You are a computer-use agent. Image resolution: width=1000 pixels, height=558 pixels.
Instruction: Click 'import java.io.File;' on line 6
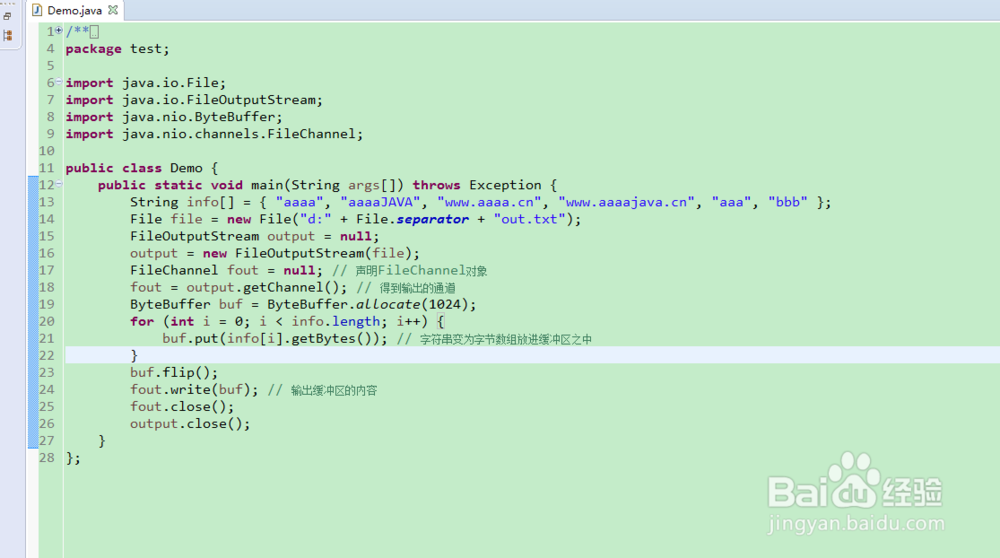145,83
